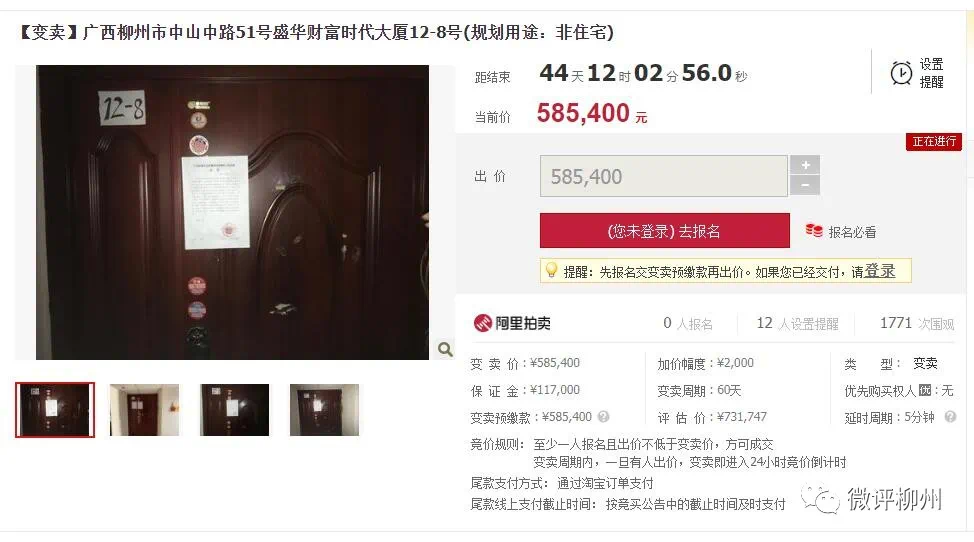The width and height of the screenshot is (974, 542).
Task: Select the third door thumbnail
Action: (x=234, y=410)
